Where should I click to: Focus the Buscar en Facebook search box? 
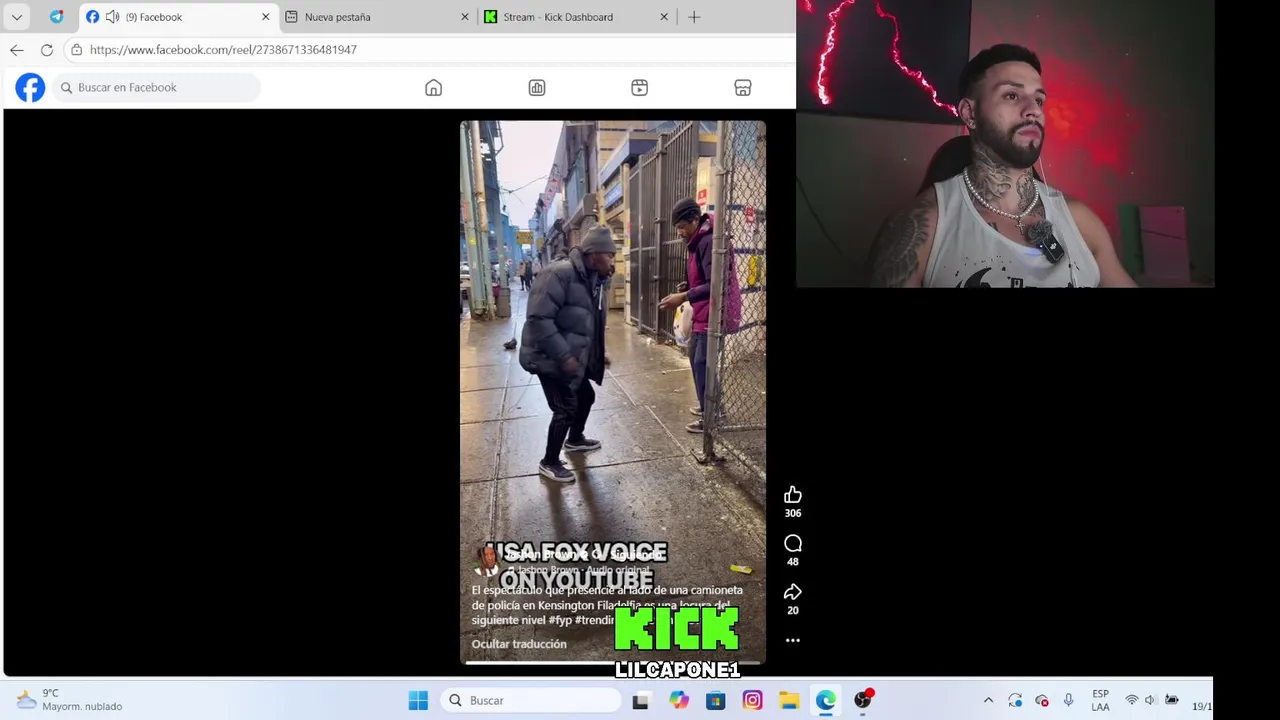(158, 88)
